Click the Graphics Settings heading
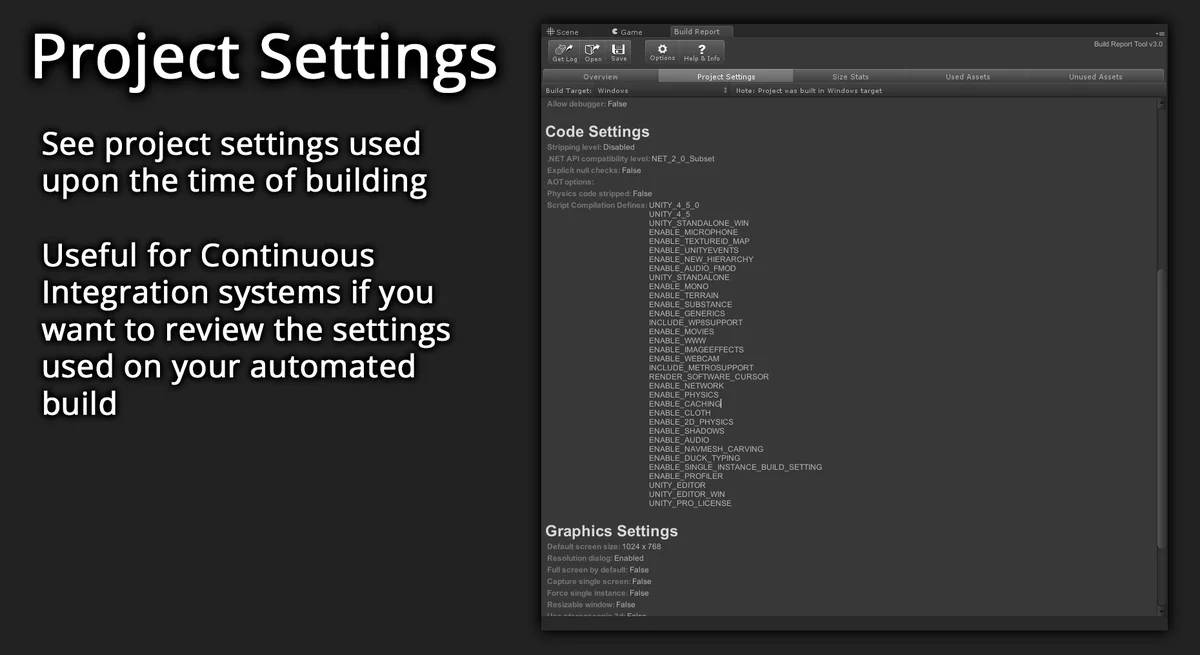The image size is (1200, 655). (x=611, y=531)
